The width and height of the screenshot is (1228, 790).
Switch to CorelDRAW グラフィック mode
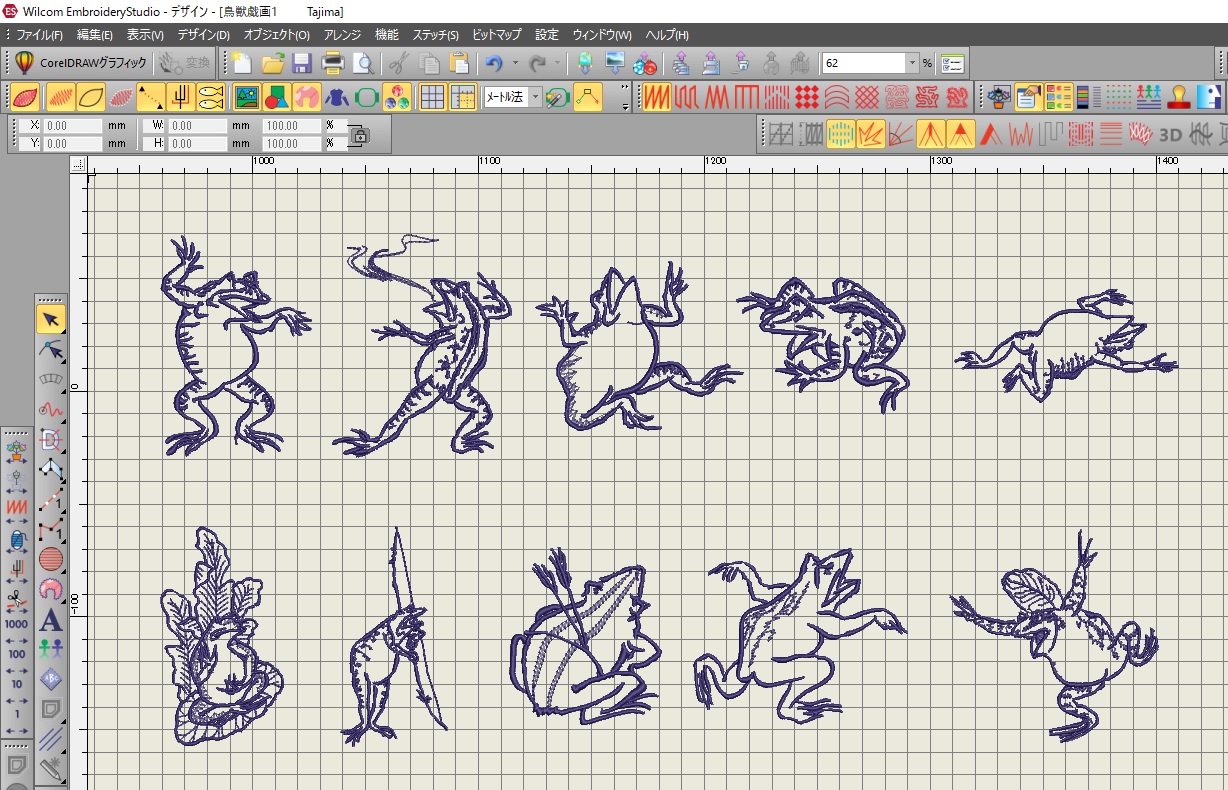tap(81, 63)
